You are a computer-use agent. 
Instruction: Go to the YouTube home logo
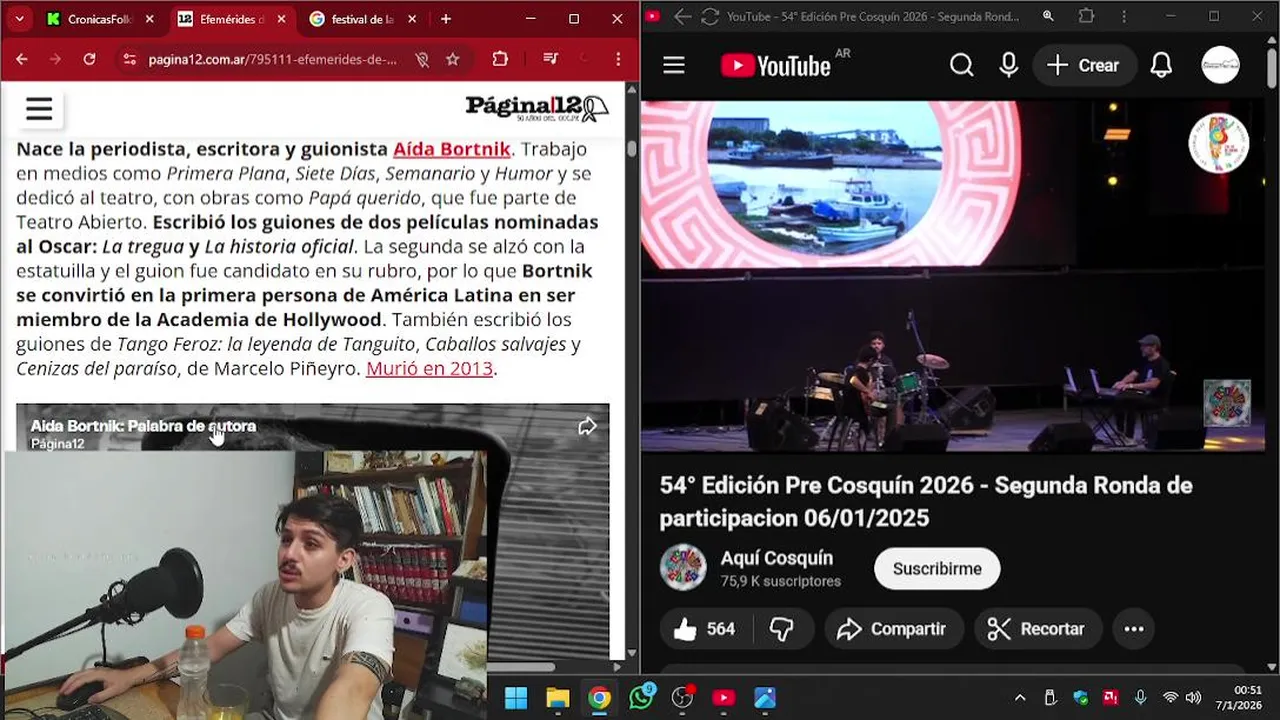[x=776, y=66]
